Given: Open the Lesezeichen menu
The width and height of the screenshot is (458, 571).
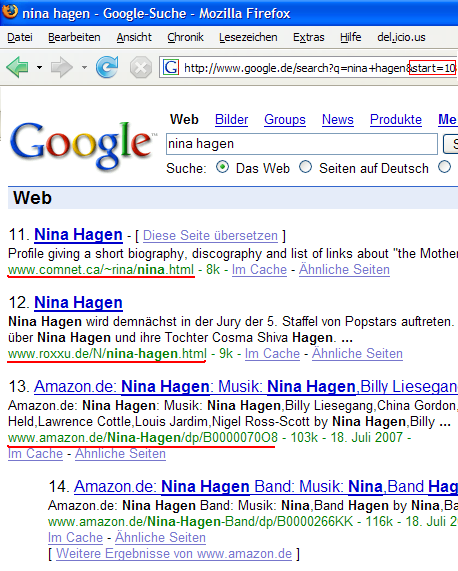Looking at the screenshot, I should pos(248,37).
